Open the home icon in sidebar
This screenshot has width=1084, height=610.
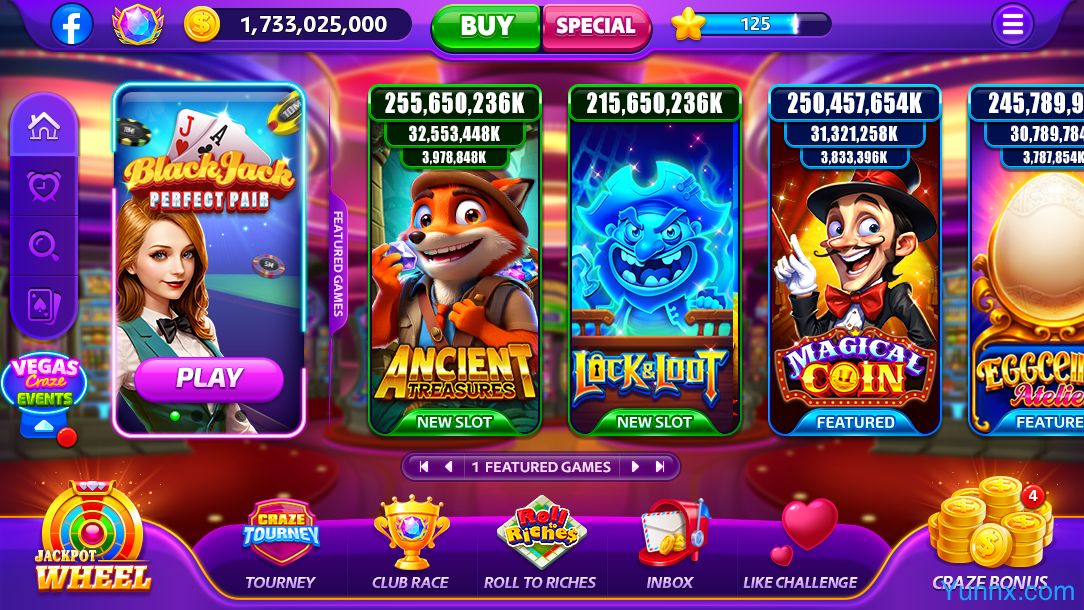click(x=44, y=127)
